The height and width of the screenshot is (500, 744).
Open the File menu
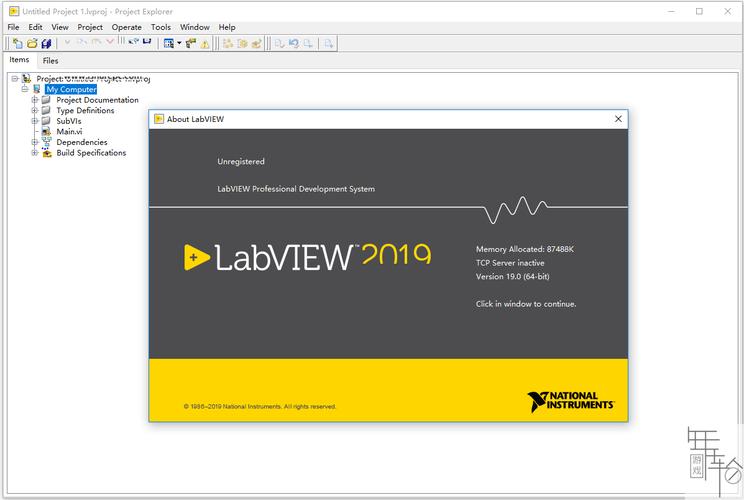(13, 27)
